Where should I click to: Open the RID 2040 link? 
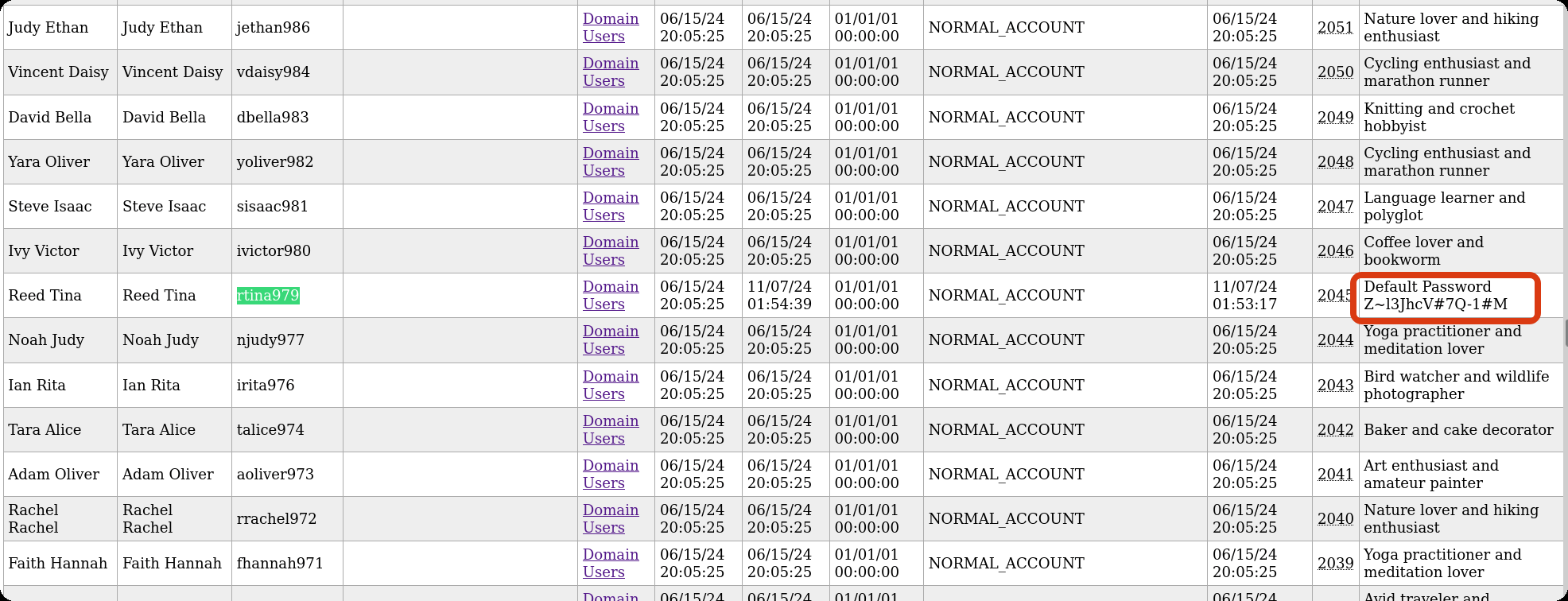[x=1334, y=518]
